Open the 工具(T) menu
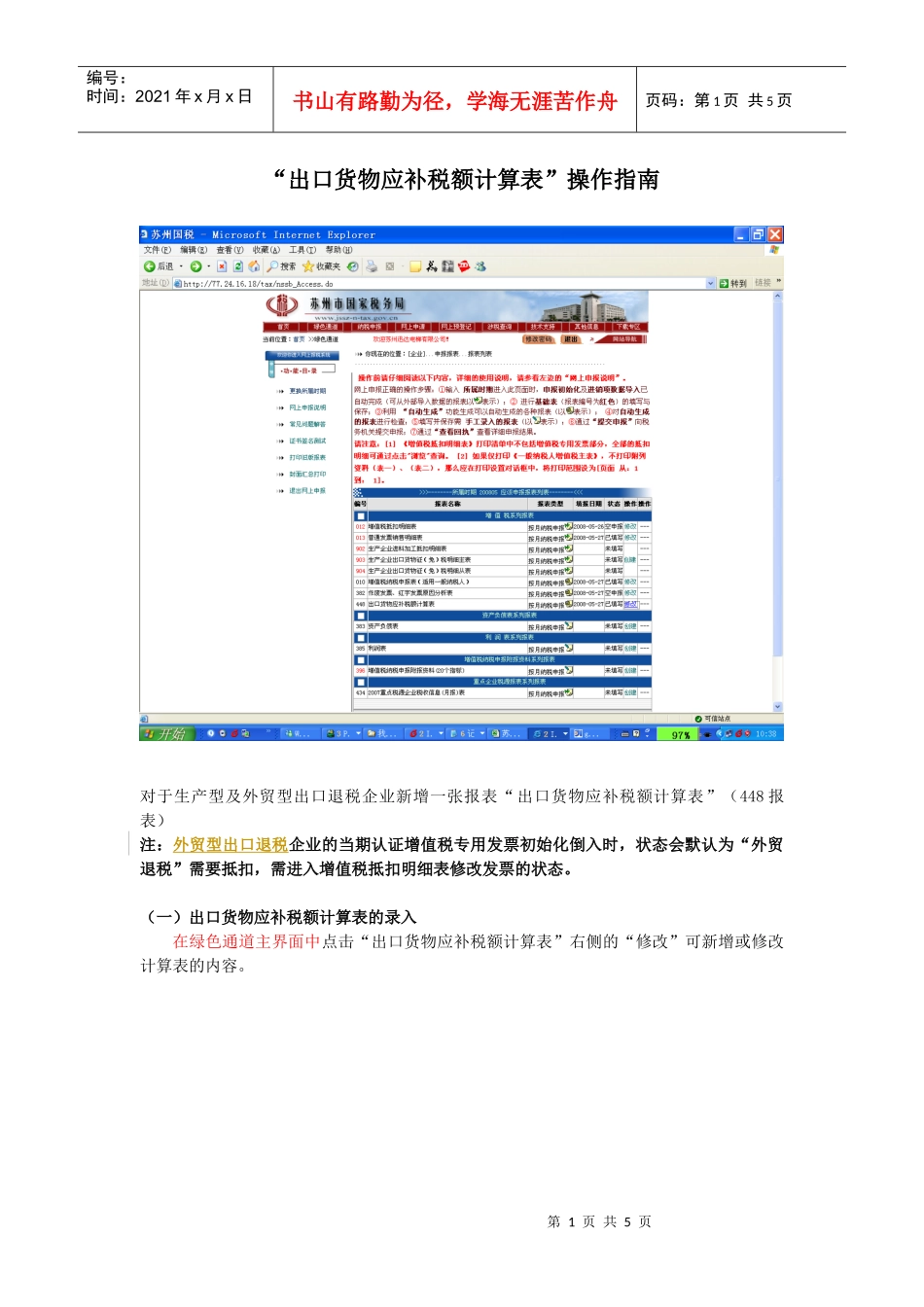The height and width of the screenshot is (1307, 924). pos(302,250)
